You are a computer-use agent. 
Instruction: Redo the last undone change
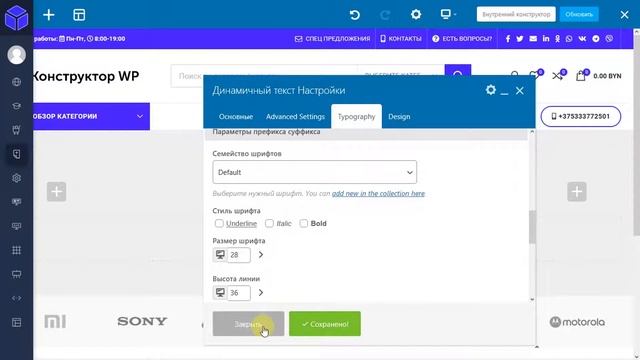click(x=385, y=15)
